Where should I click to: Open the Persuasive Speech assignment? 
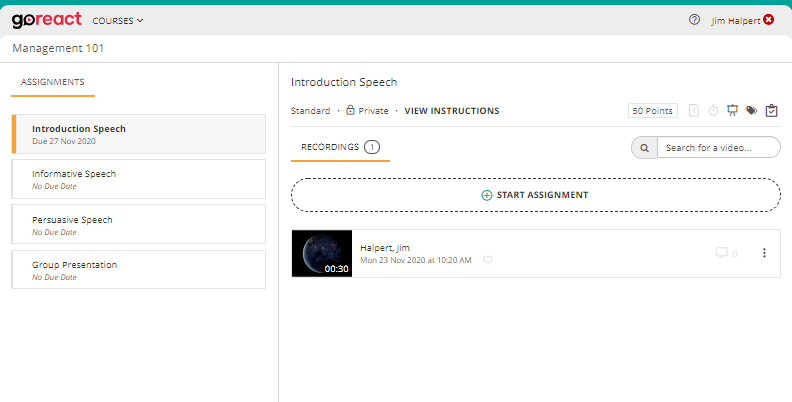pyautogui.click(x=139, y=224)
